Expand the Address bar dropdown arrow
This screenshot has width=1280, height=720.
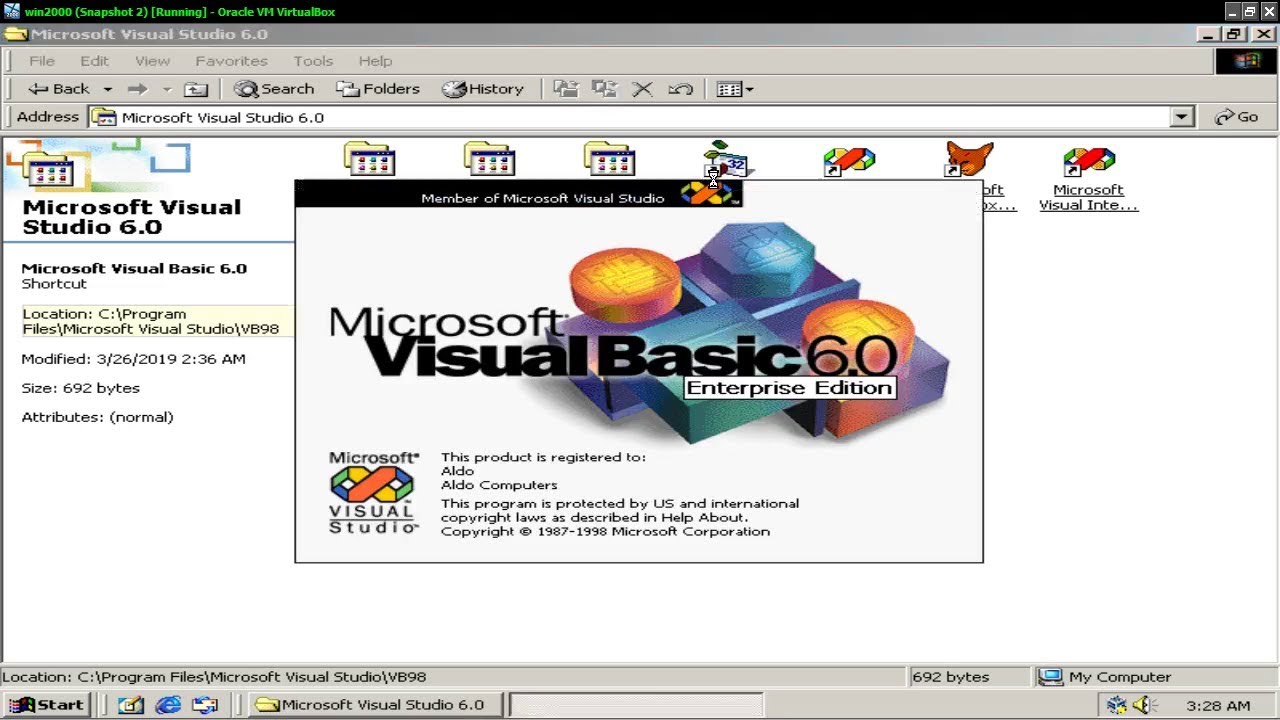[1181, 117]
